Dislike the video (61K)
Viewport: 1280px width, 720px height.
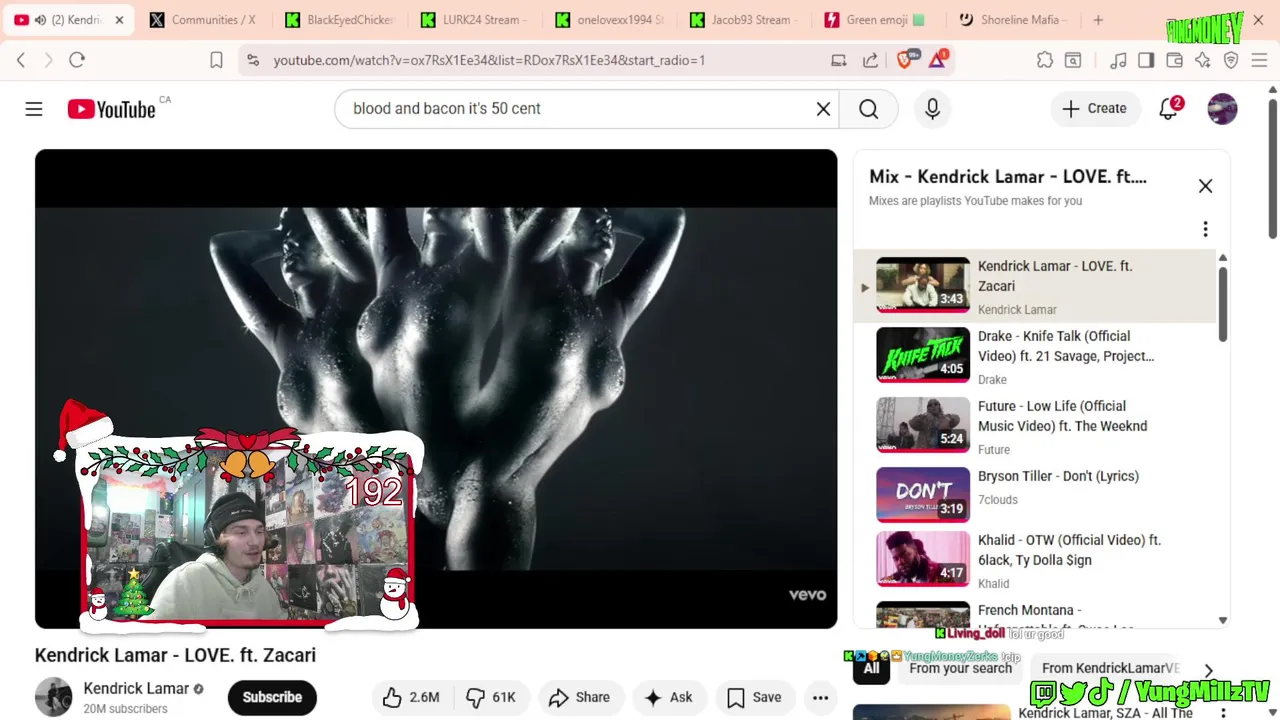pyautogui.click(x=491, y=697)
